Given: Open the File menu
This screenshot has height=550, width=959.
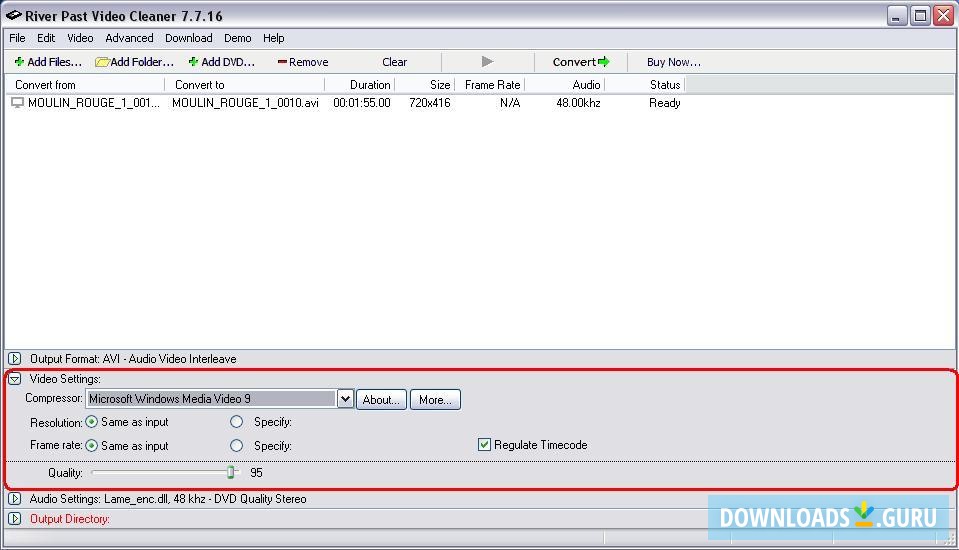Looking at the screenshot, I should pyautogui.click(x=17, y=38).
